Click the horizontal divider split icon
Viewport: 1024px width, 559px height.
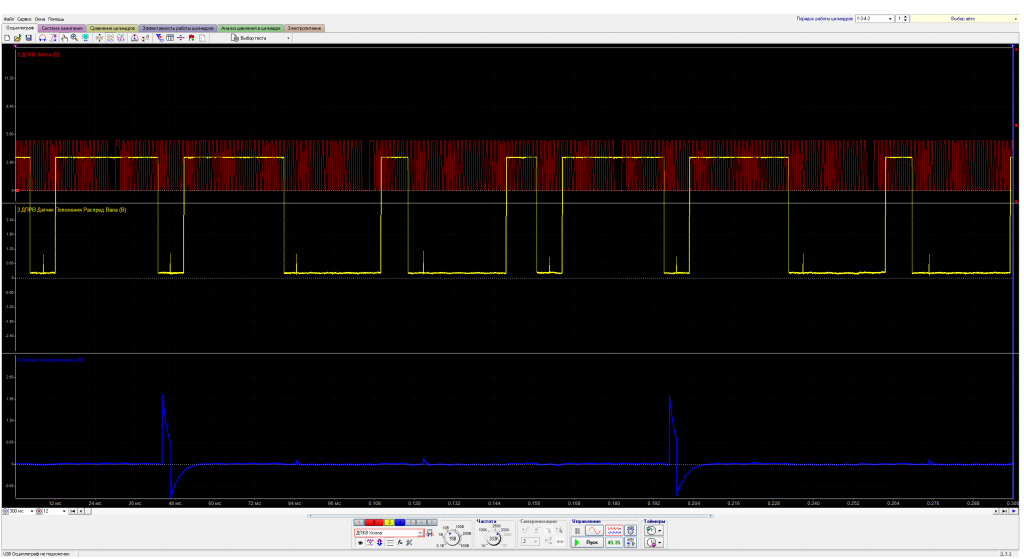tap(181, 38)
